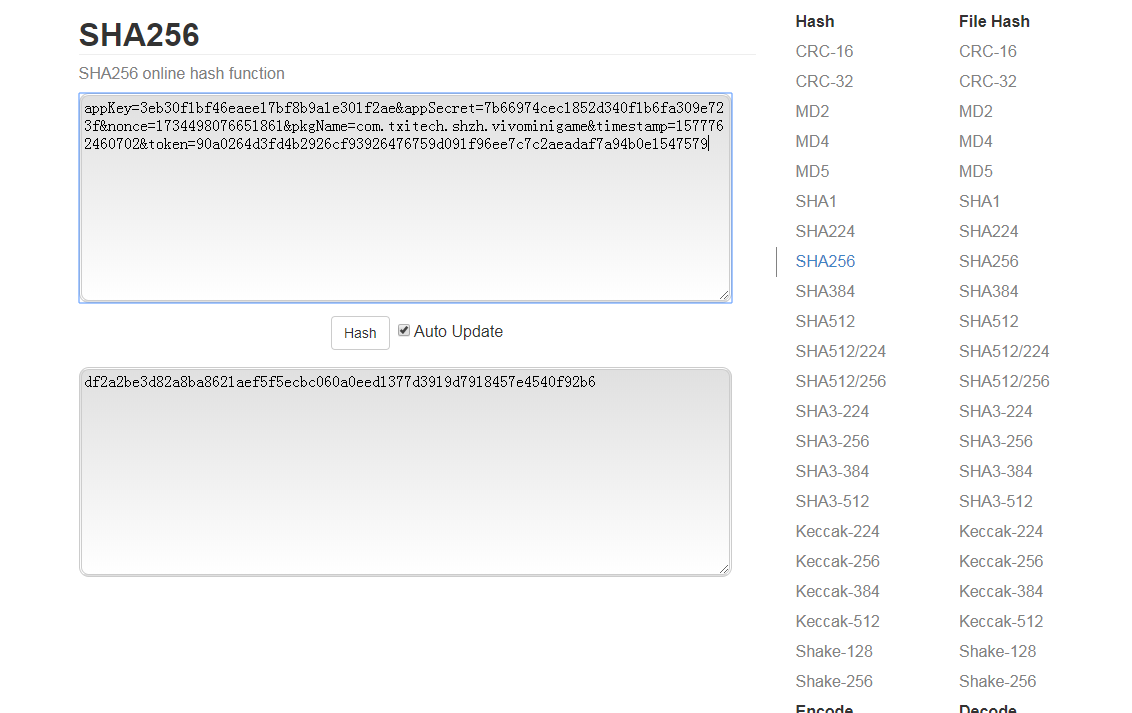Click the Hash button

(360, 333)
